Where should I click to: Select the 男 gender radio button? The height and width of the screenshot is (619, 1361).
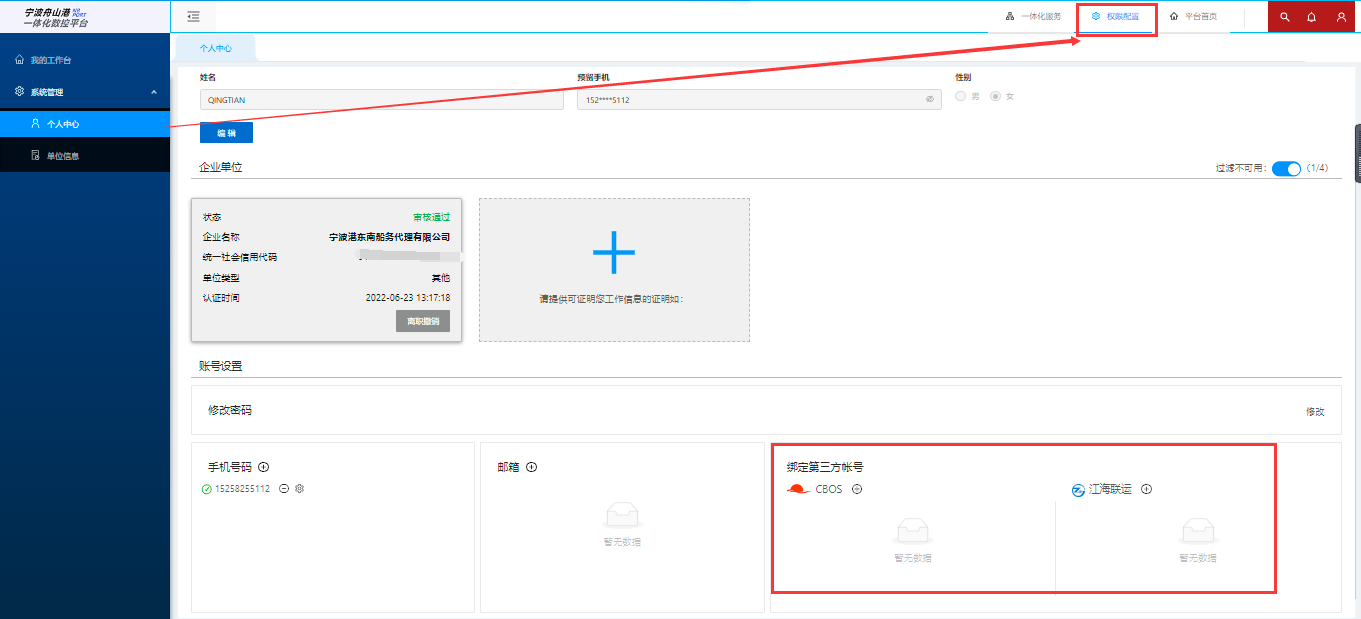pyautogui.click(x=961, y=96)
